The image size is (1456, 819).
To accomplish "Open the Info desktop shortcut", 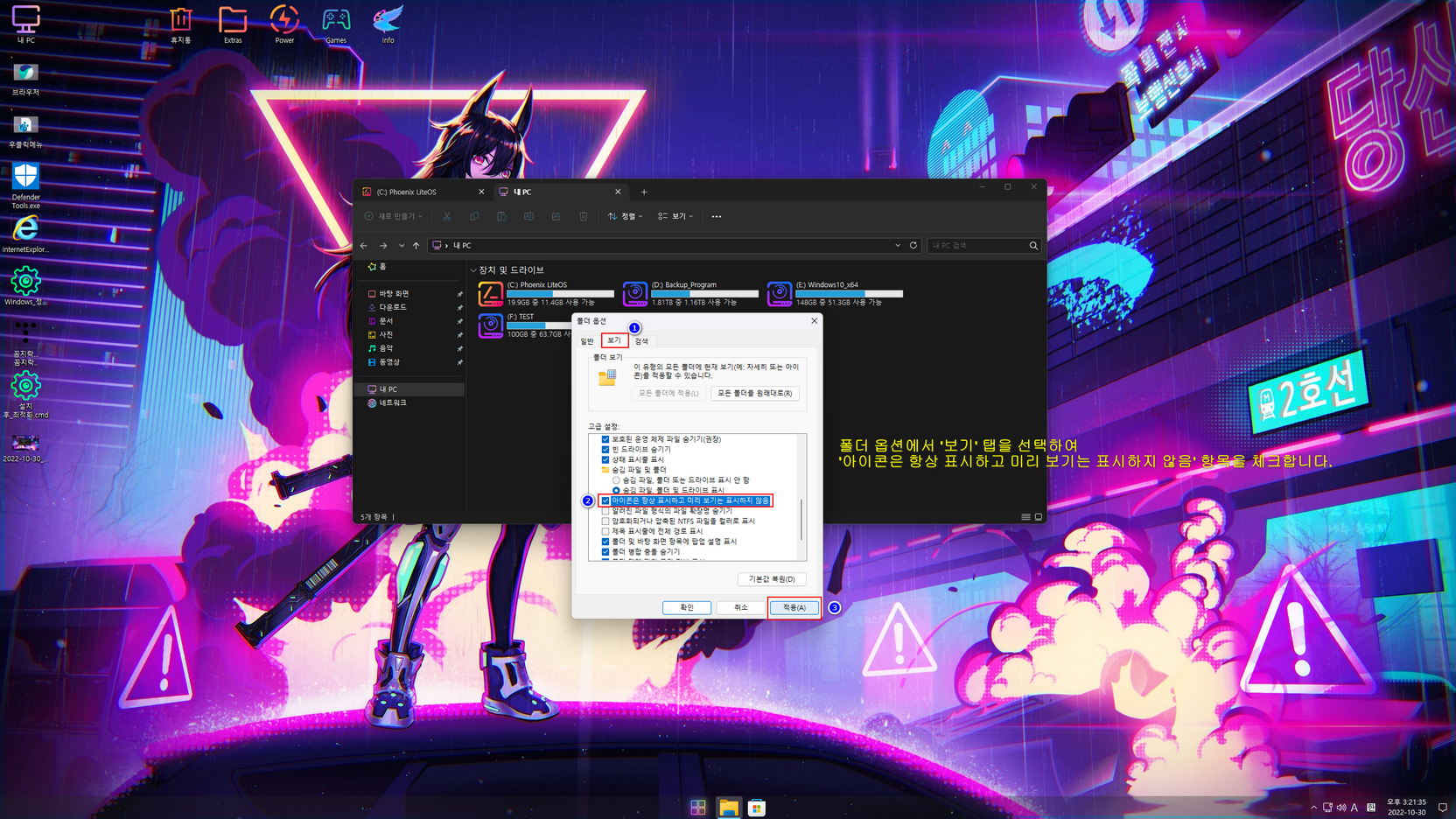I will (x=388, y=24).
